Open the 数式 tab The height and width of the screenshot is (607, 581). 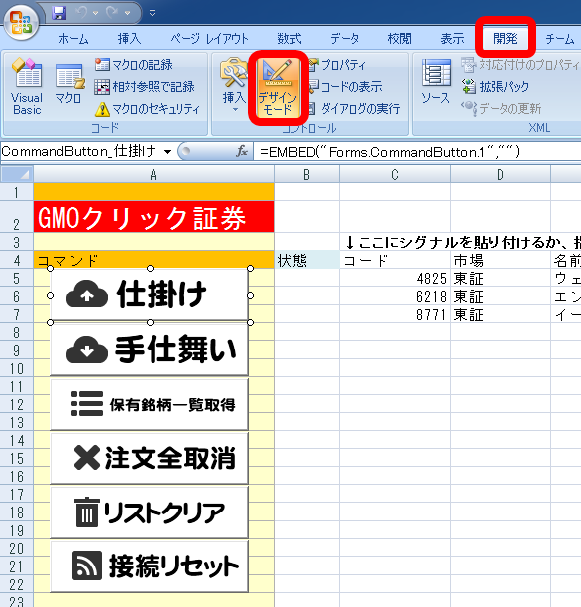[289, 39]
